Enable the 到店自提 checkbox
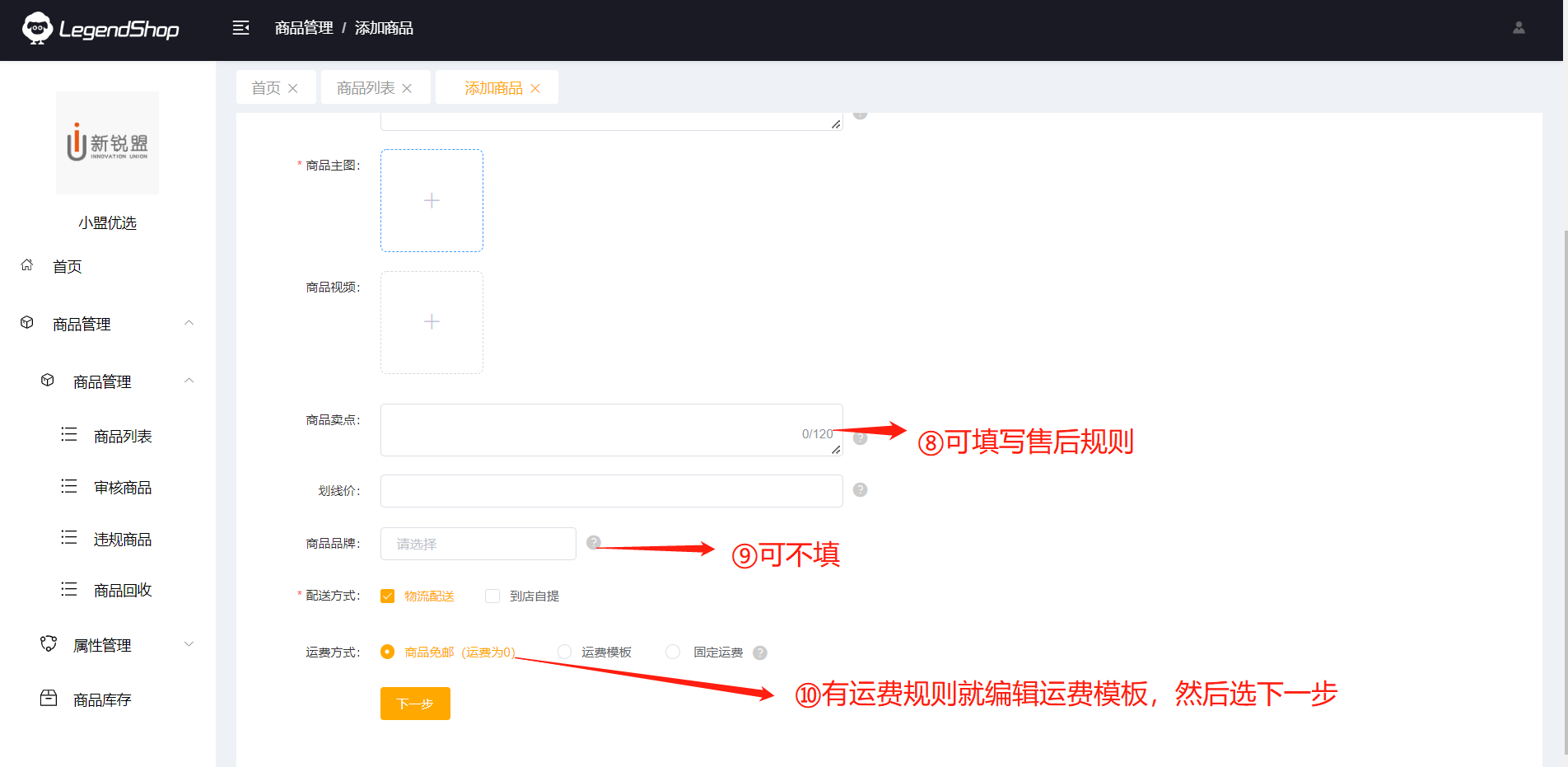Image resolution: width=1568 pixels, height=767 pixels. tap(492, 596)
